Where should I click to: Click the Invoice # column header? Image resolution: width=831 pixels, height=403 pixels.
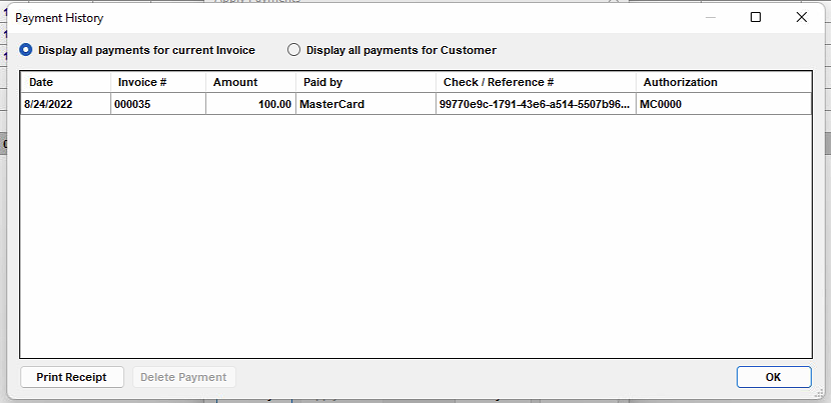(x=158, y=82)
